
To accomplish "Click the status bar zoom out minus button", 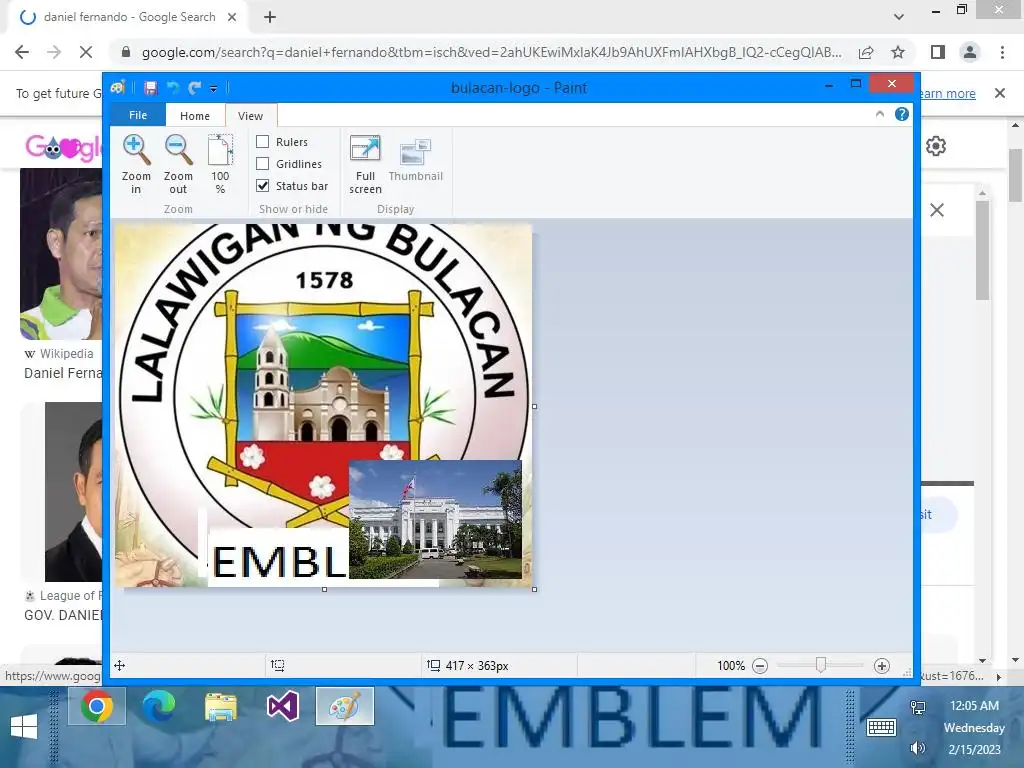I will click(x=760, y=665).
